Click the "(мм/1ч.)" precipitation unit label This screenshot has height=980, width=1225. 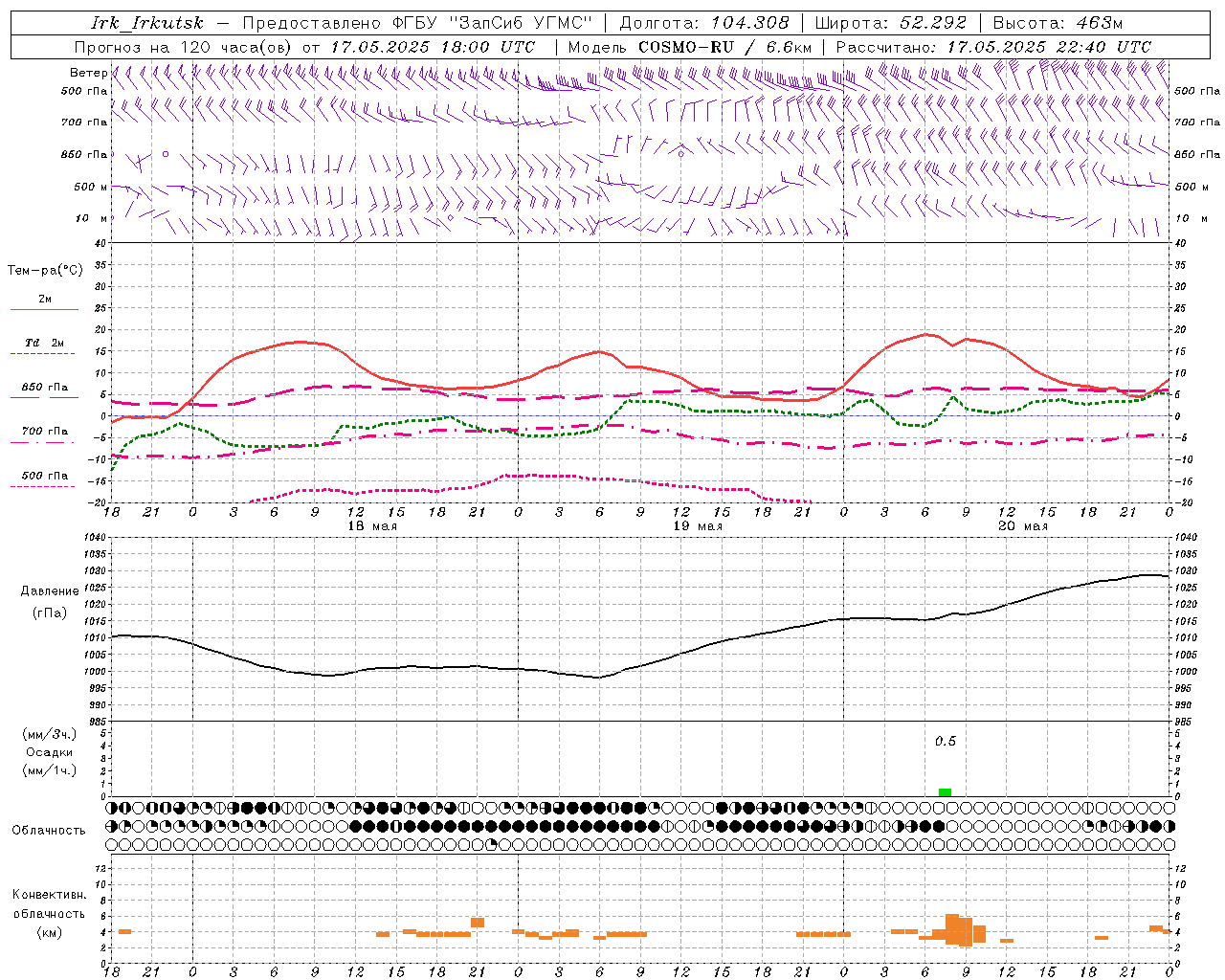(50, 770)
